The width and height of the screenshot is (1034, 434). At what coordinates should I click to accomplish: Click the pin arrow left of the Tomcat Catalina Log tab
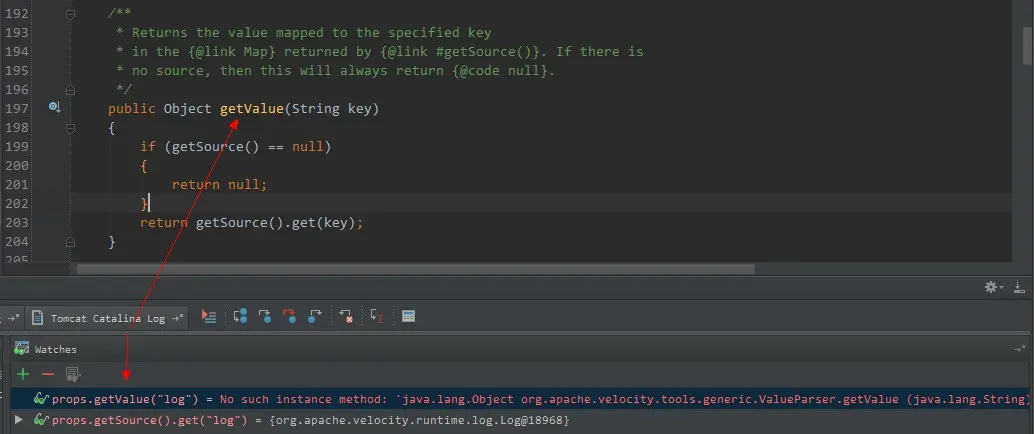14,318
